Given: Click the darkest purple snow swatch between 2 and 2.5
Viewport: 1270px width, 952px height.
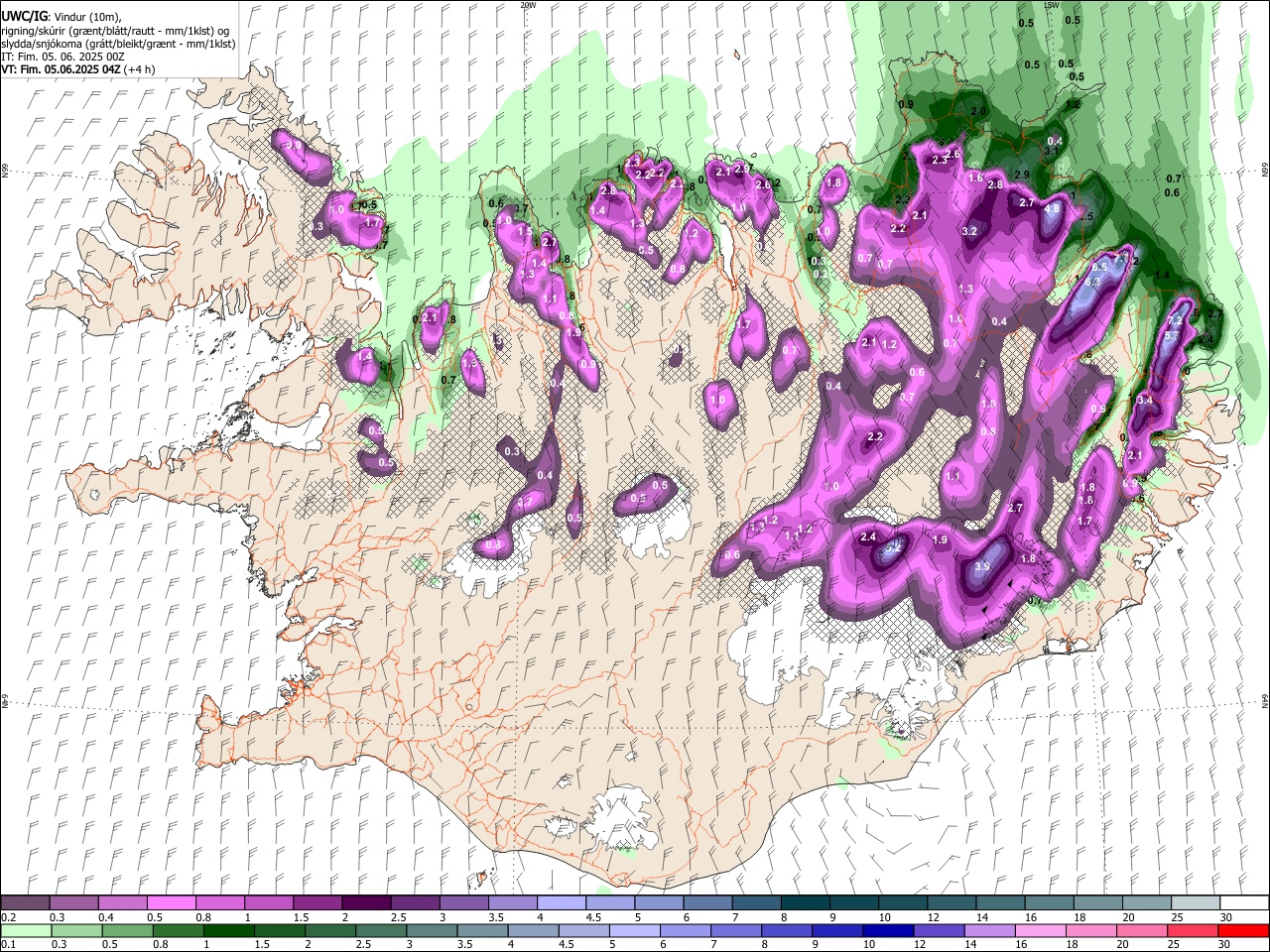Looking at the screenshot, I should click(367, 903).
